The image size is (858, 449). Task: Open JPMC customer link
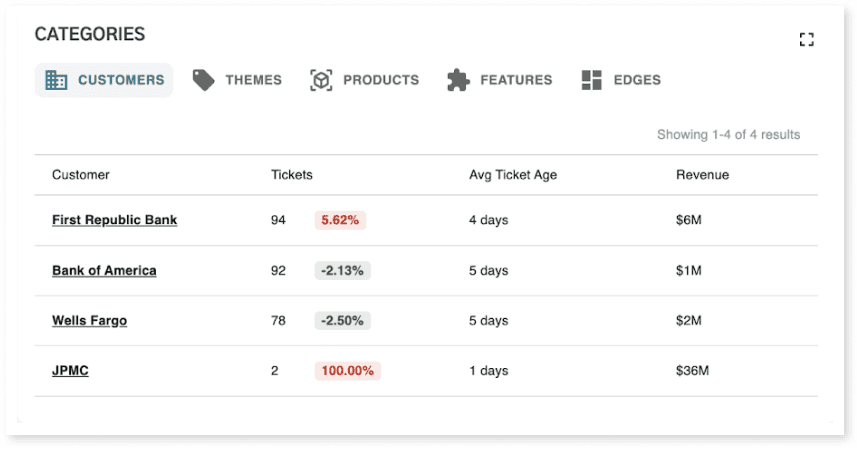tap(70, 371)
